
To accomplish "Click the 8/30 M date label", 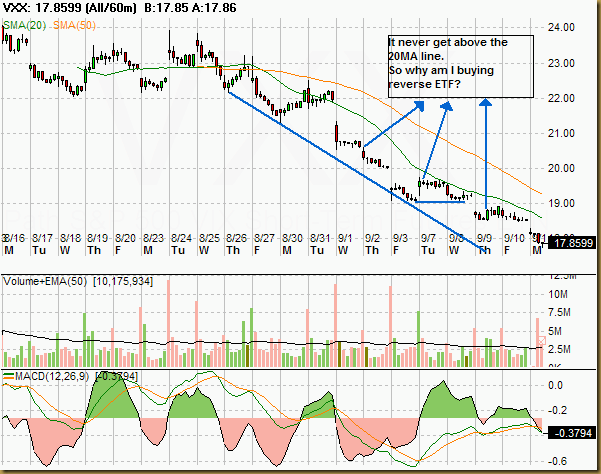I will [292, 244].
